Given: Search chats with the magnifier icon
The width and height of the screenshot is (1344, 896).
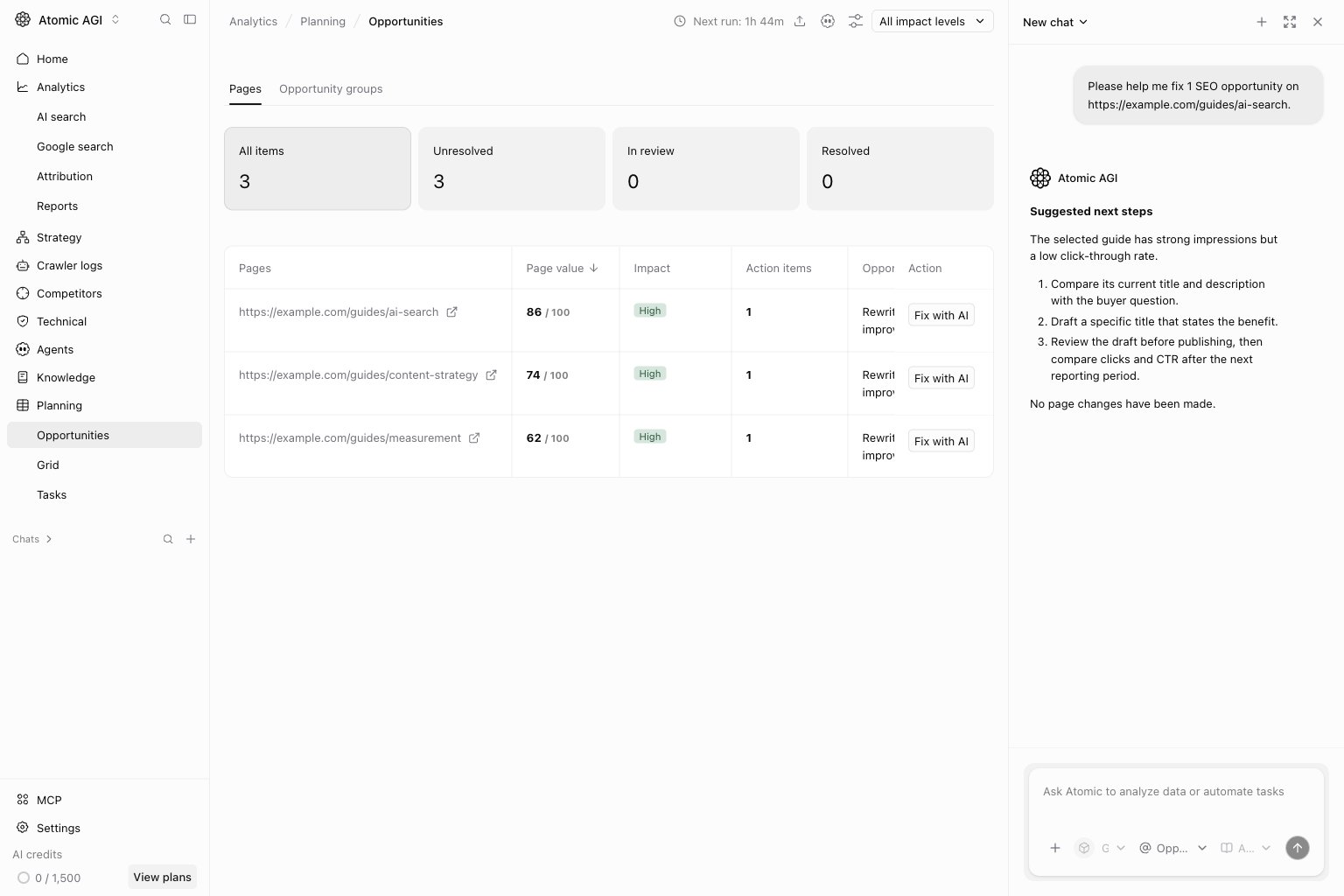Looking at the screenshot, I should pyautogui.click(x=168, y=539).
